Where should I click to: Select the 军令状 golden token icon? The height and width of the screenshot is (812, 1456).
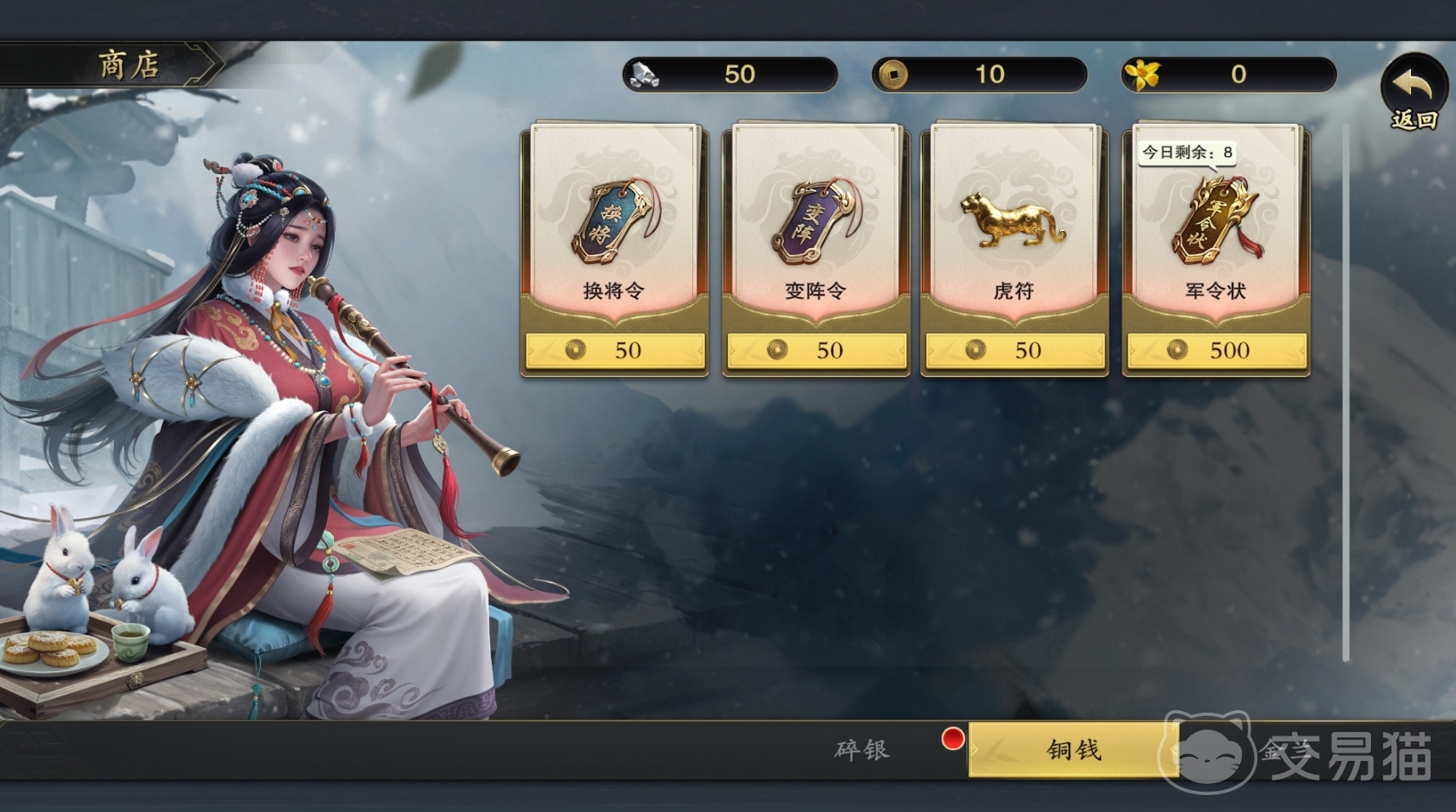pyautogui.click(x=1216, y=220)
